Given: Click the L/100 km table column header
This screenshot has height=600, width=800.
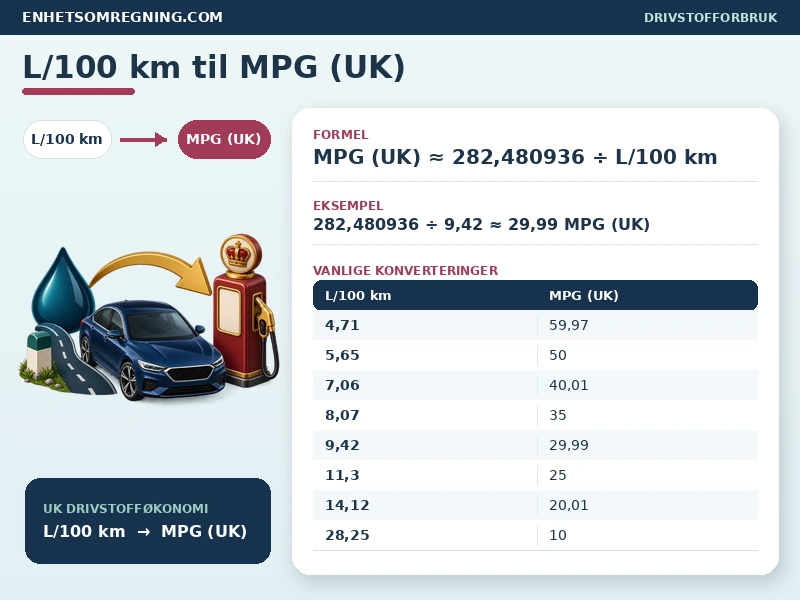Looking at the screenshot, I should pos(358,295).
